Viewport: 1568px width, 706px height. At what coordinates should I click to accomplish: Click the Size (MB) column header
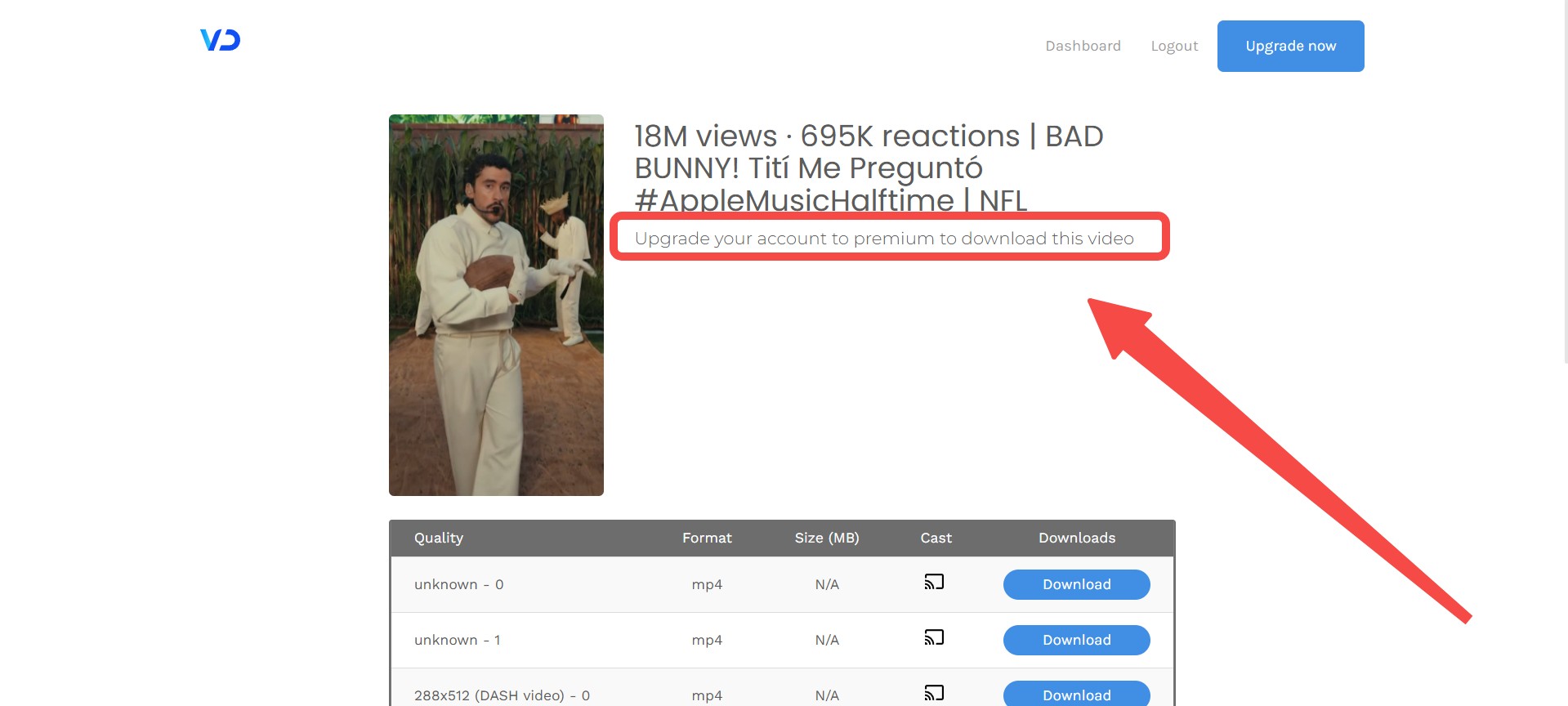point(827,538)
